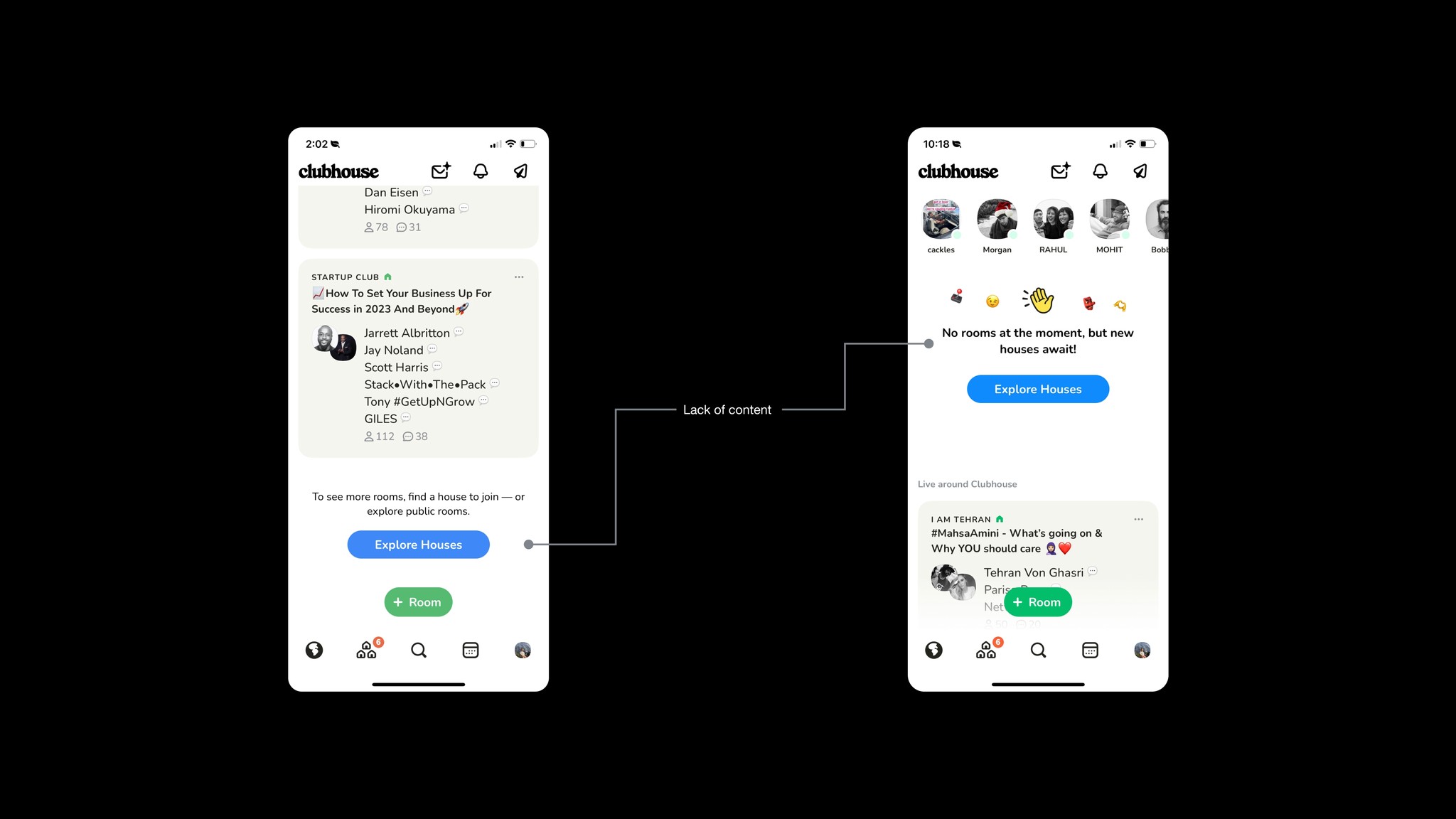The height and width of the screenshot is (819, 1456).
Task: Tap the notification bell icon
Action: [480, 170]
